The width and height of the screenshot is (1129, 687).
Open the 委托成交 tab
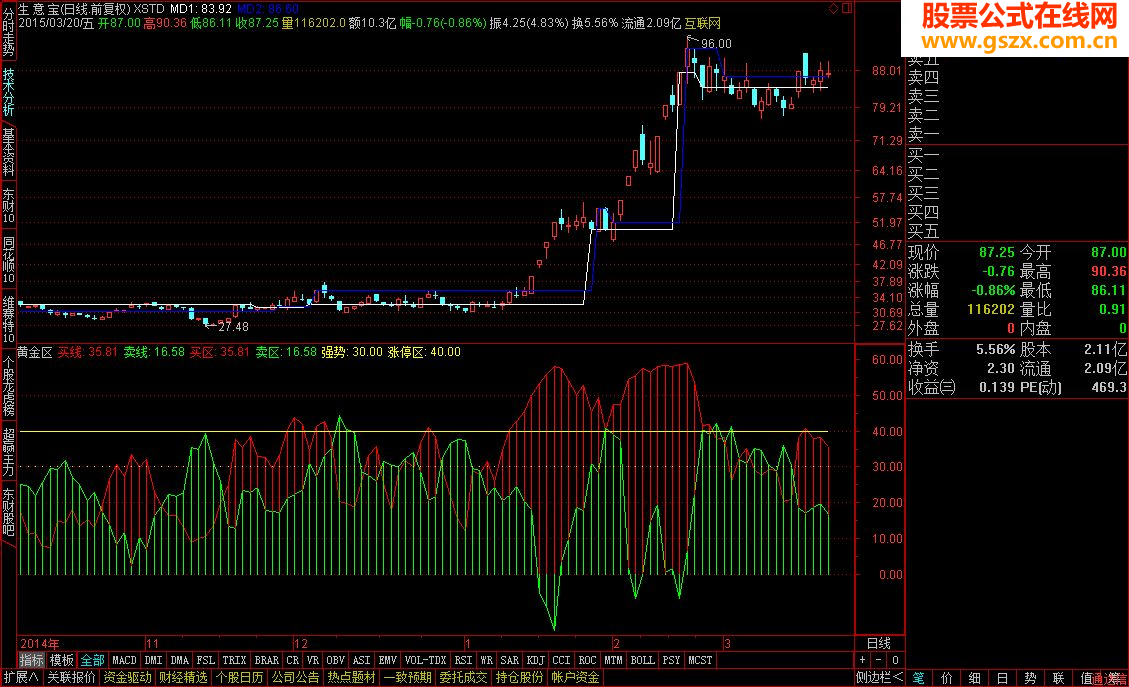pyautogui.click(x=464, y=677)
